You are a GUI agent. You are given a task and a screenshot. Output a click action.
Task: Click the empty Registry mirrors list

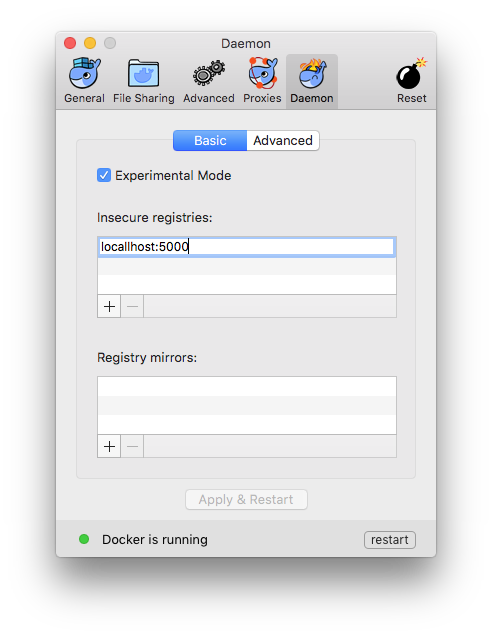click(247, 405)
